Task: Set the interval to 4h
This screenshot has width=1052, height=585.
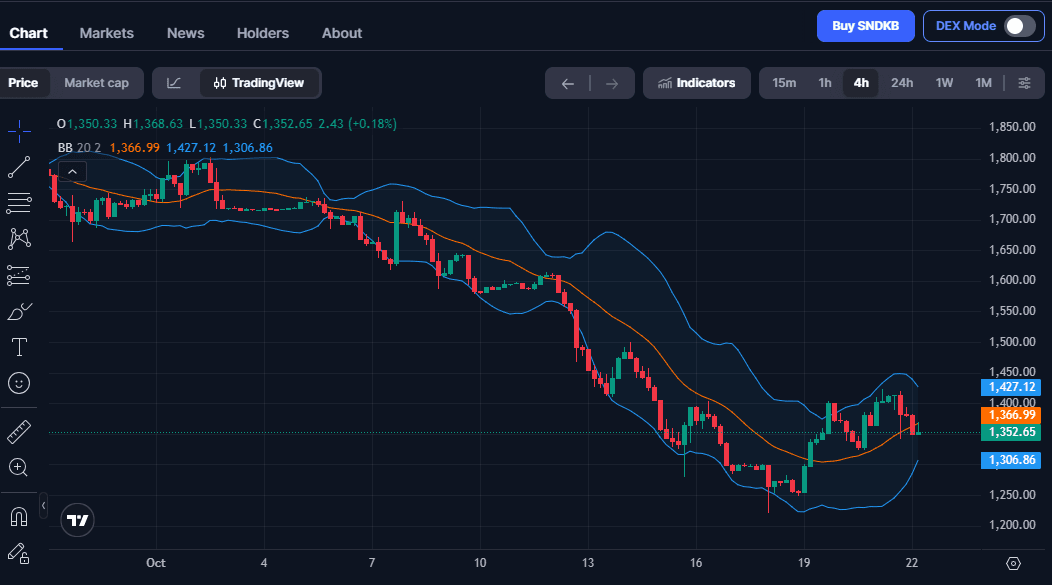Action: point(861,83)
